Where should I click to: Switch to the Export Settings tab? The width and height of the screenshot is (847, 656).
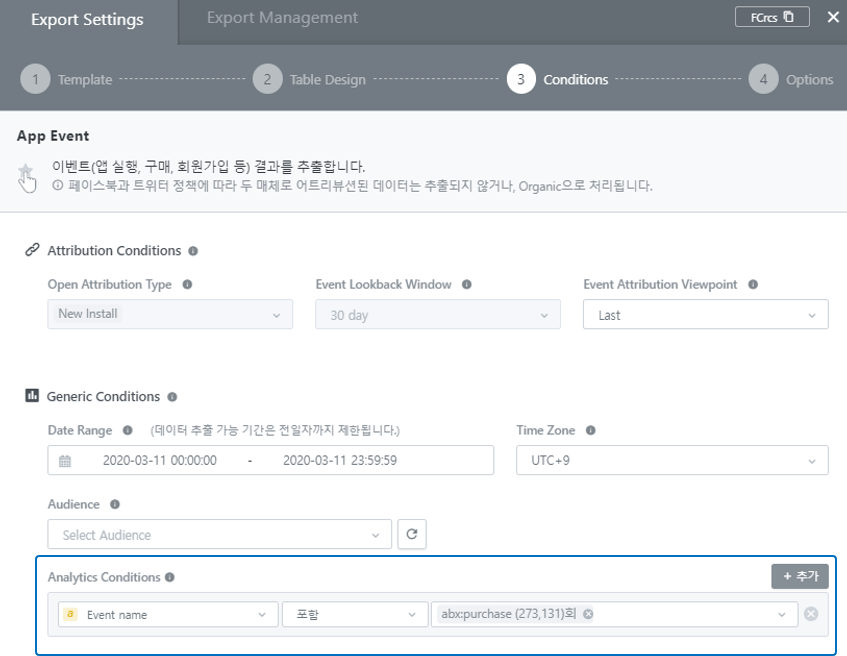pos(88,20)
